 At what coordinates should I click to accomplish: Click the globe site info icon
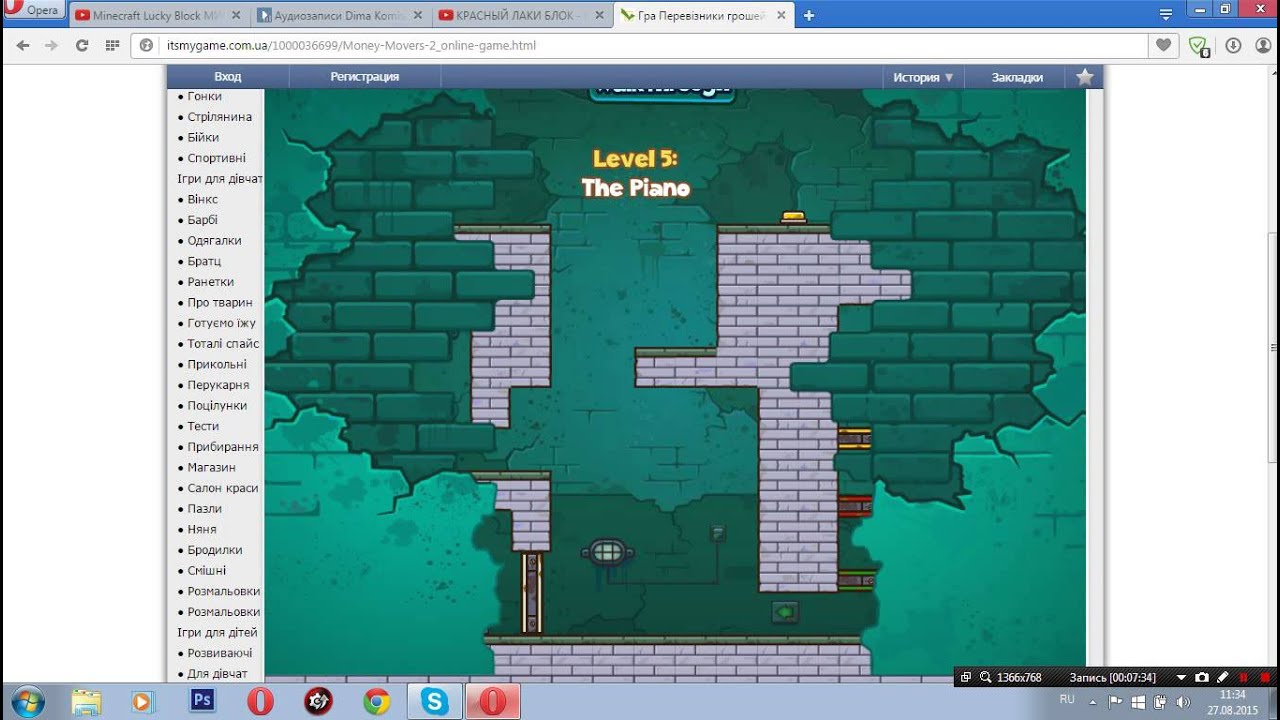point(146,46)
